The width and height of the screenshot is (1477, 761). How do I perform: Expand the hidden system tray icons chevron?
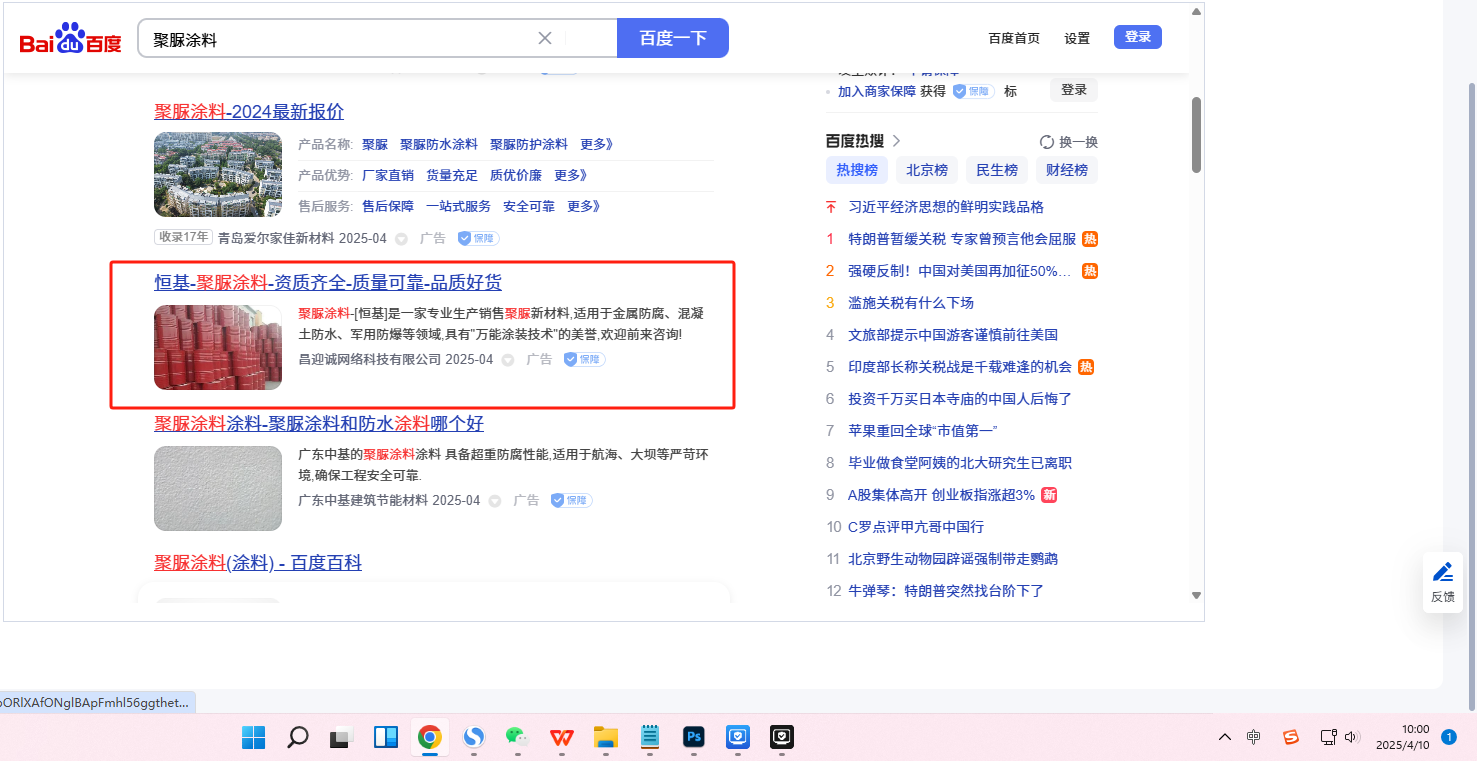pyautogui.click(x=1224, y=738)
